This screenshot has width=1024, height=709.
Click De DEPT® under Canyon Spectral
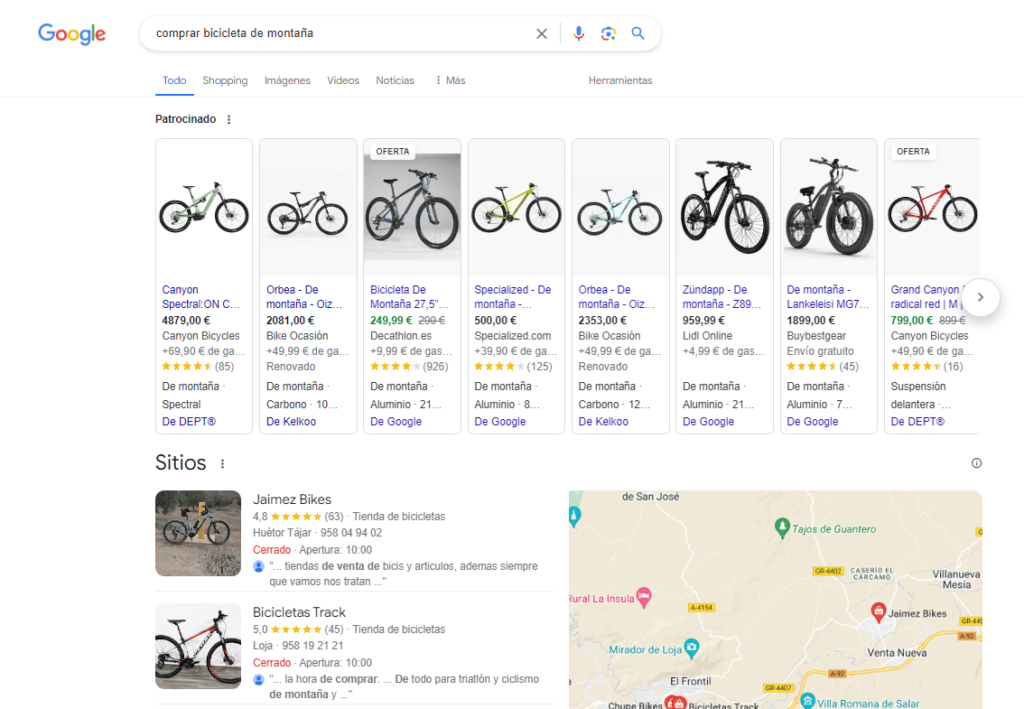(189, 422)
